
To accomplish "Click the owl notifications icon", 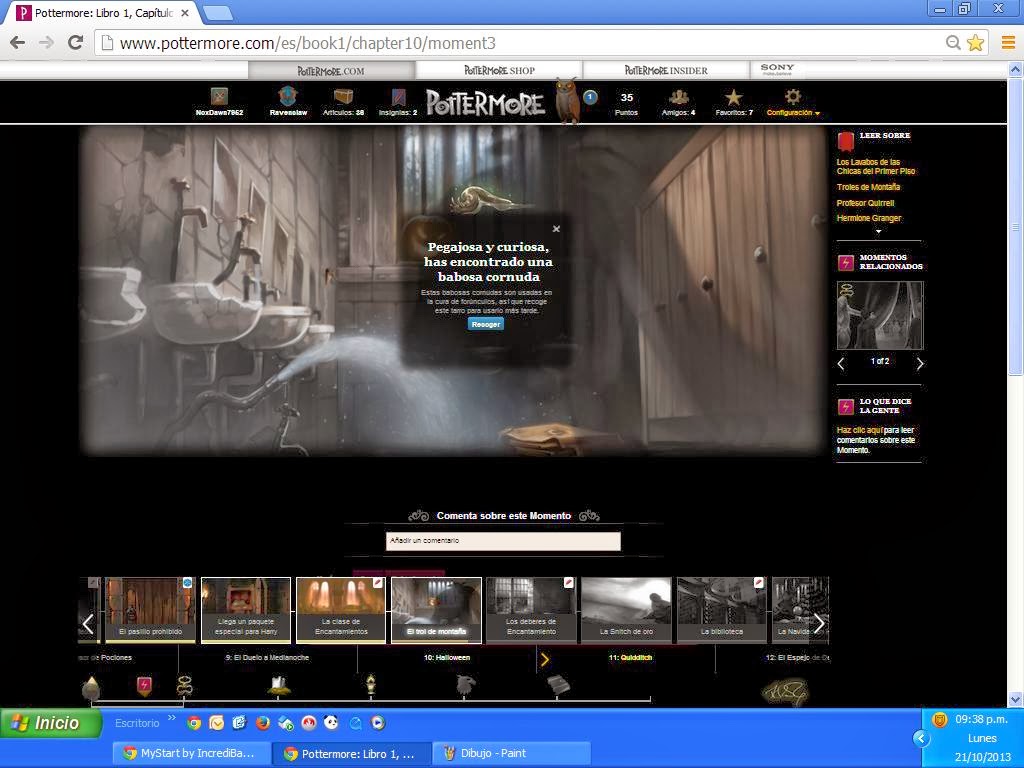I will pos(567,100).
